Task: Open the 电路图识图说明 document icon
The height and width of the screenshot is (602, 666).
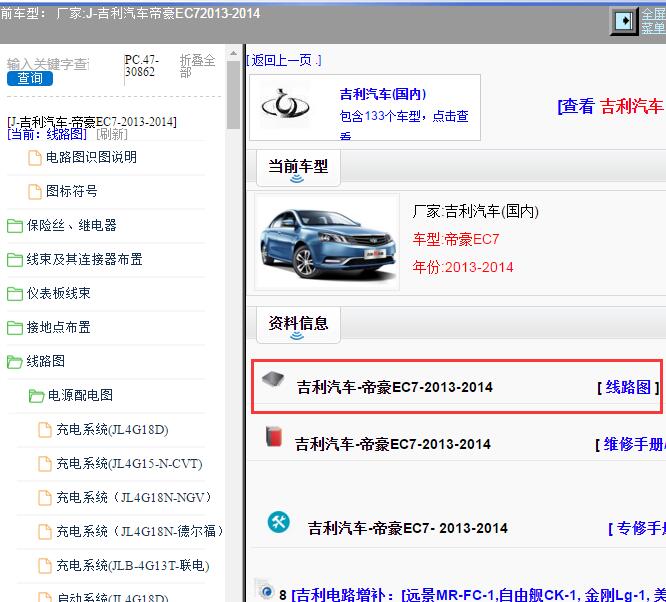Action: pos(34,158)
